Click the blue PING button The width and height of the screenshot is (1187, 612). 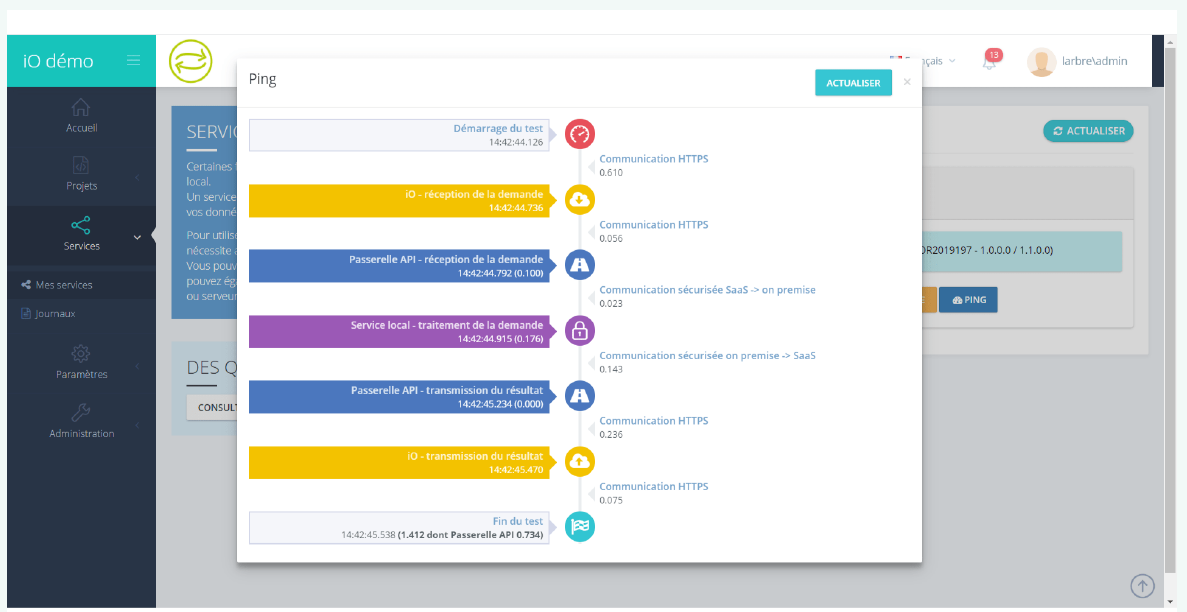(969, 300)
